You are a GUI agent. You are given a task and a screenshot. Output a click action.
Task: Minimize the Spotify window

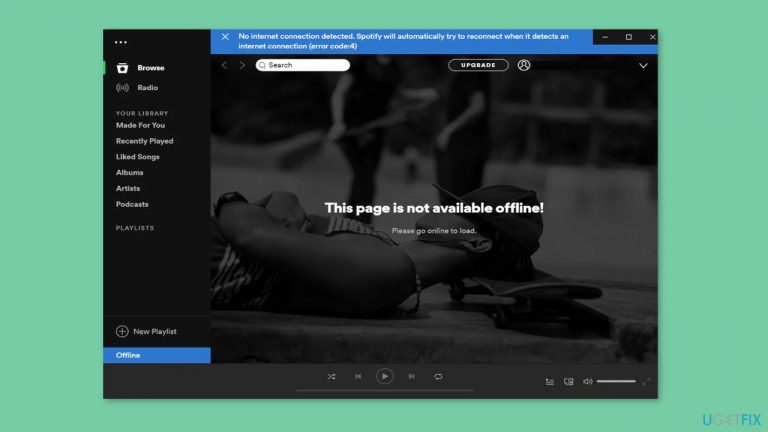pos(605,37)
